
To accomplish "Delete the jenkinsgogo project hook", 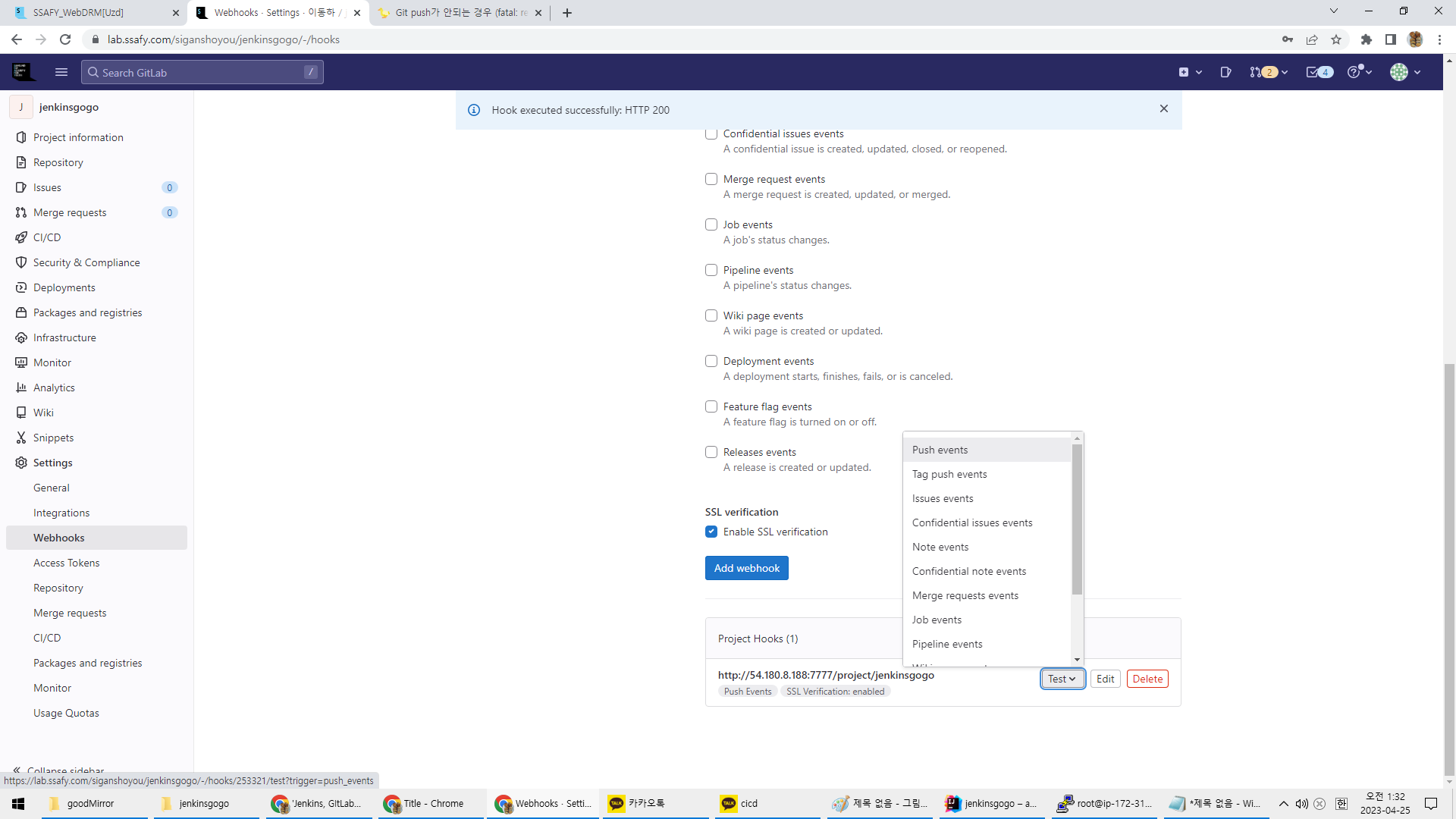I will (1147, 679).
